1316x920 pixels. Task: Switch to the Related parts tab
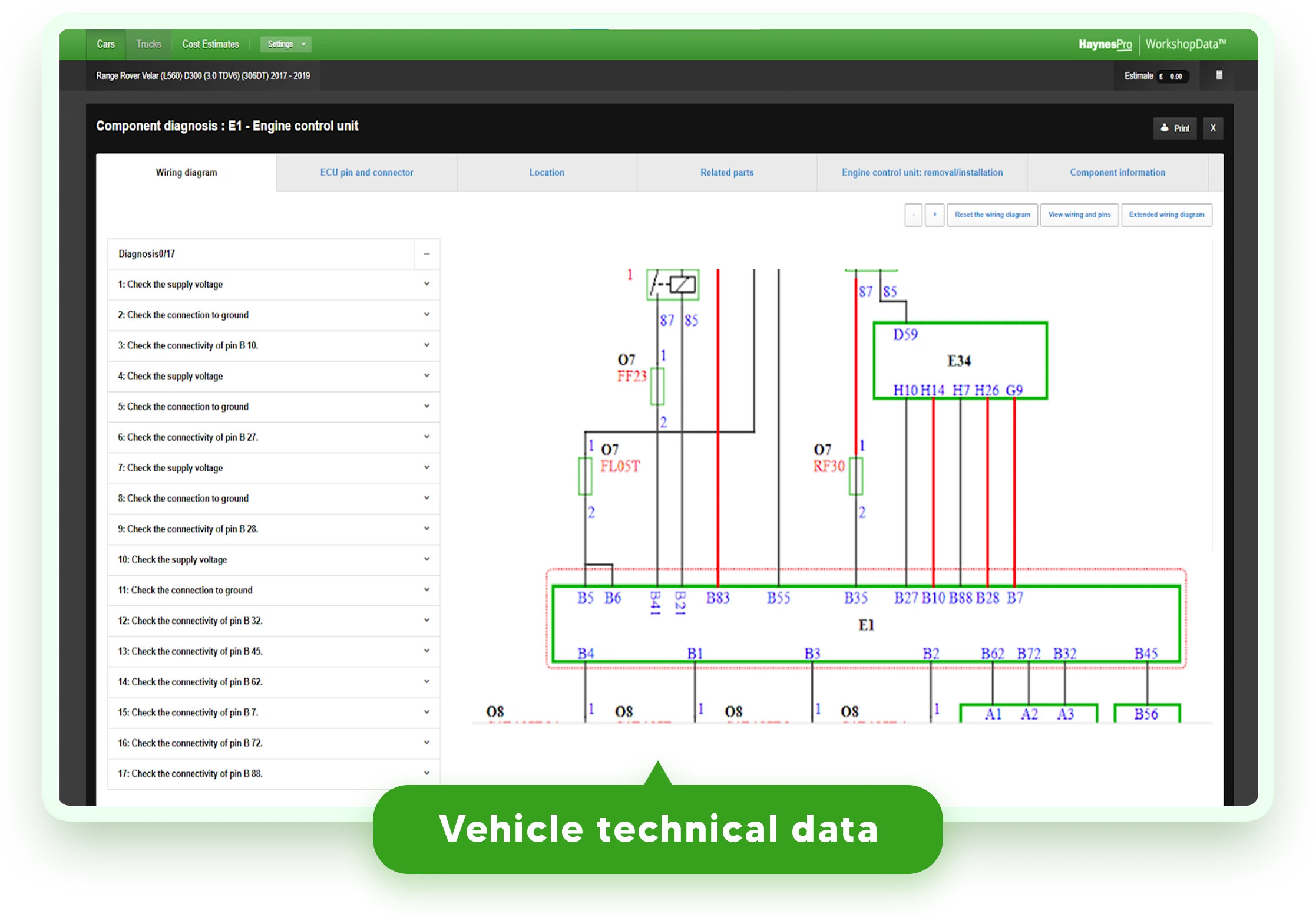[x=727, y=172]
